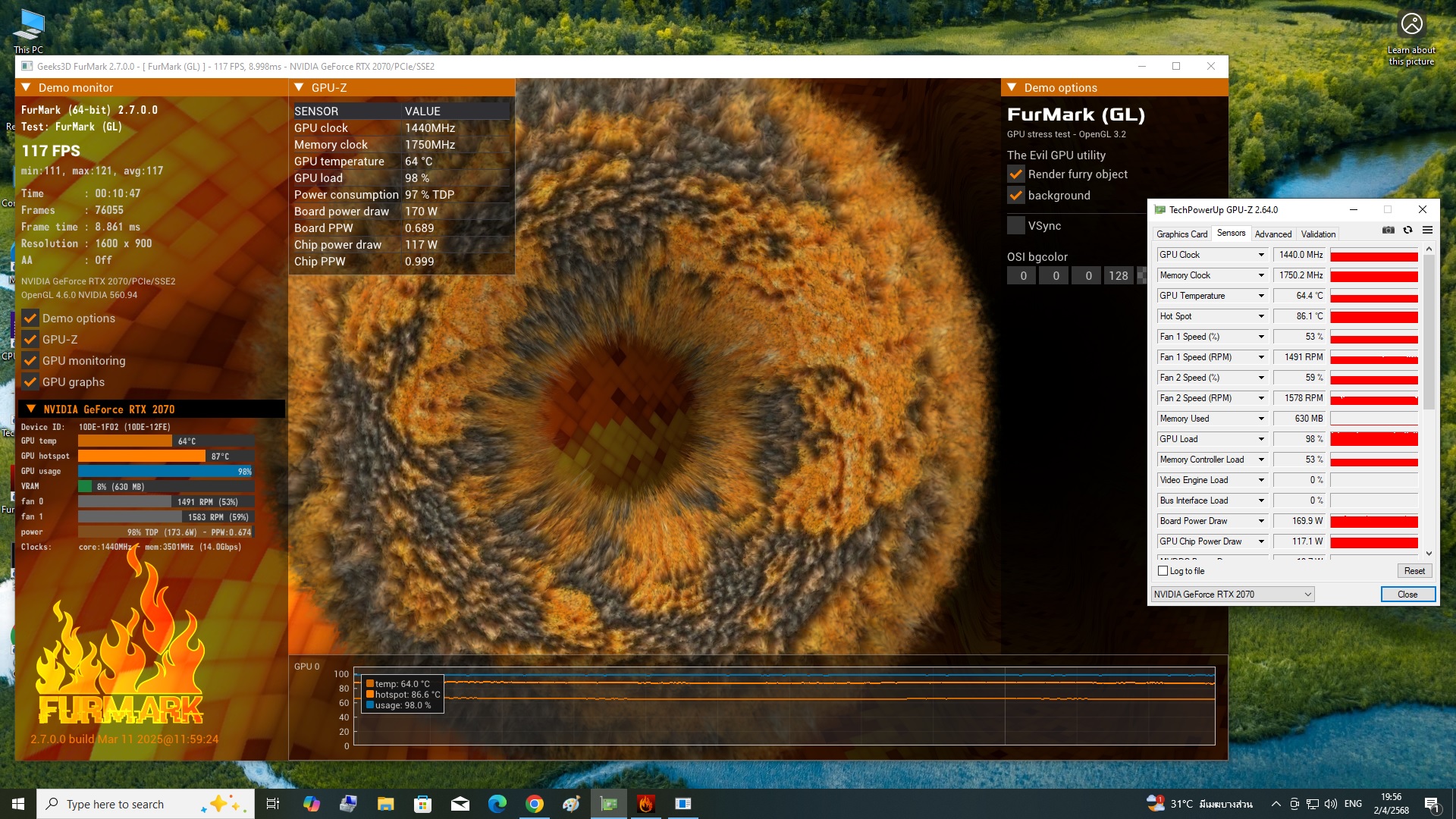Click the ENG language indicator
1456x819 pixels.
coord(1353,804)
